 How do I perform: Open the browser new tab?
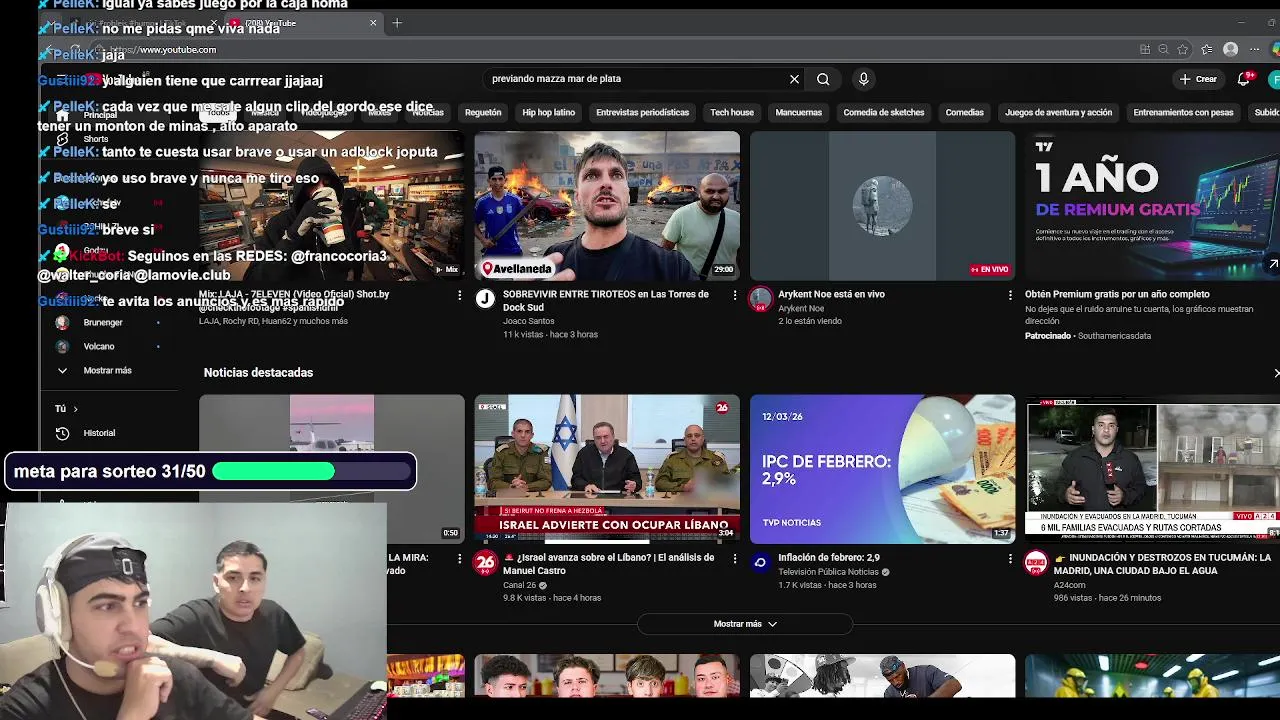pos(397,23)
